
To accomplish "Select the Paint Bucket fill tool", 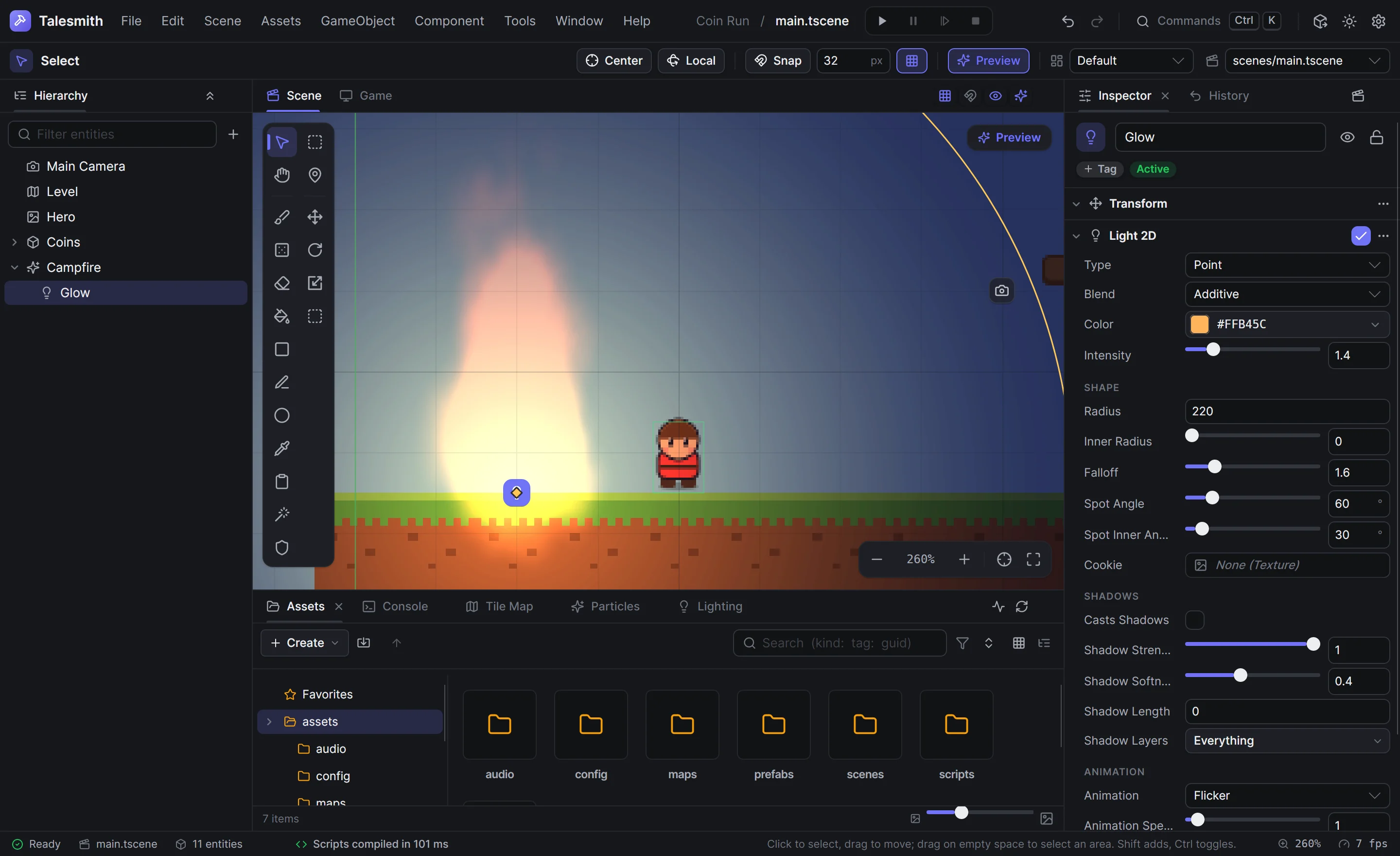I will 282,316.
